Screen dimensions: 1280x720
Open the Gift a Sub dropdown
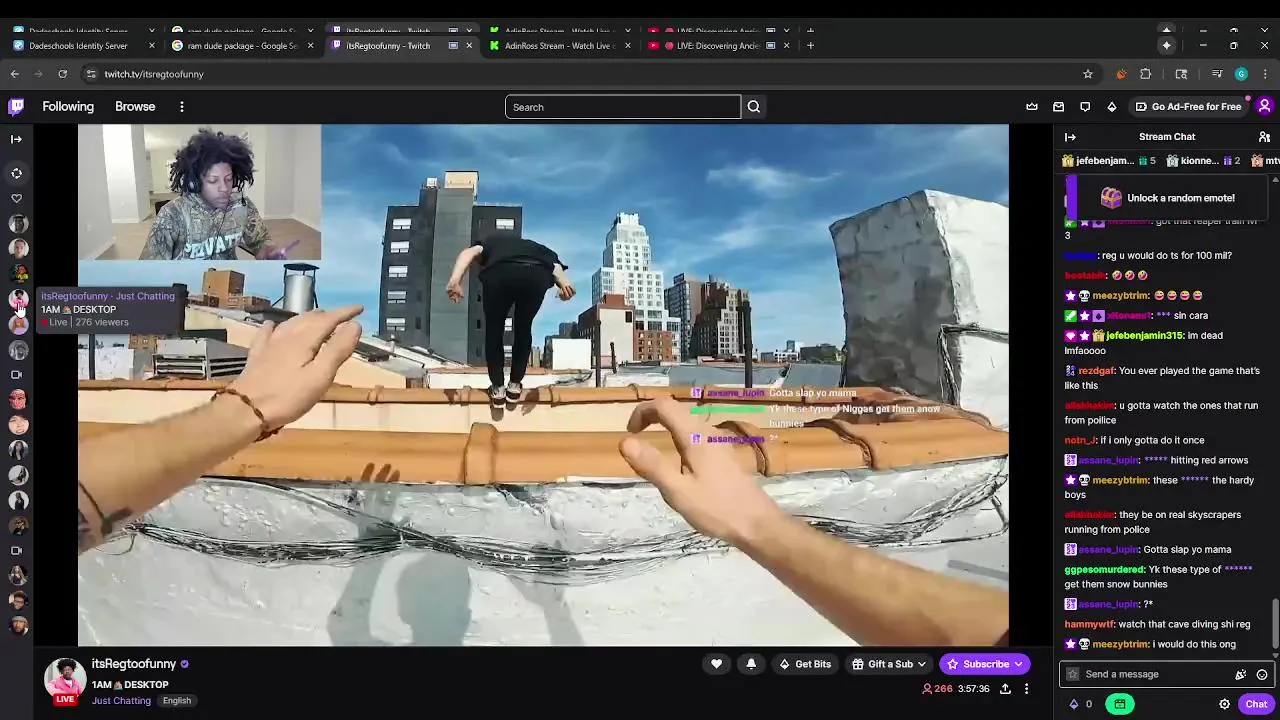tap(888, 664)
